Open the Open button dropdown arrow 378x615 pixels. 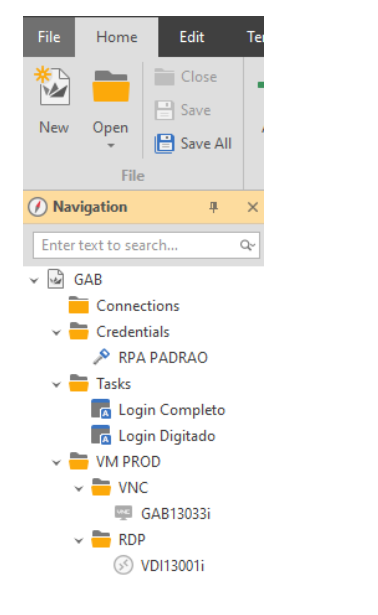(x=111, y=146)
